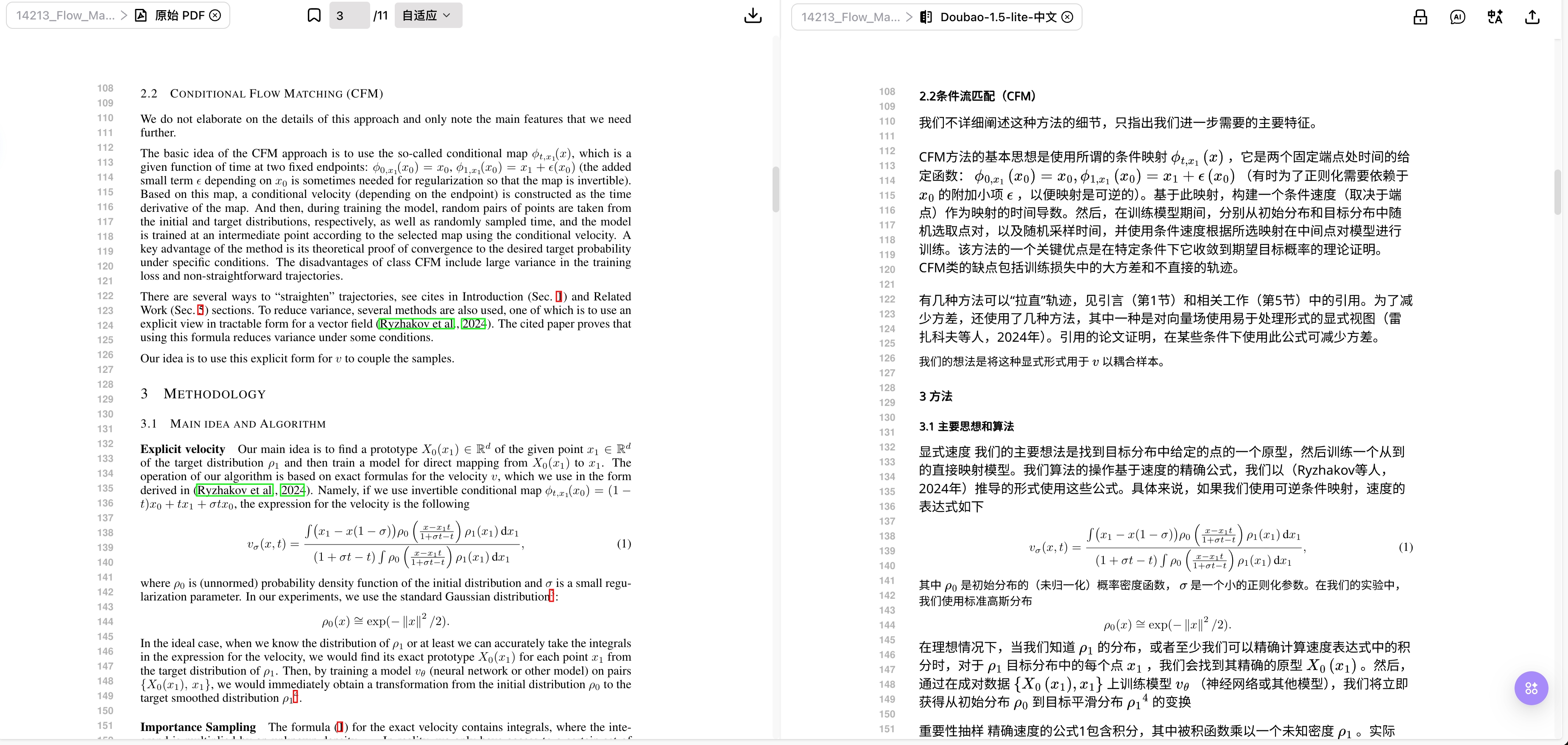Follow the formula (1) reference in Importance Sampling
Viewport: 1568px width, 745px height.
coord(340,727)
